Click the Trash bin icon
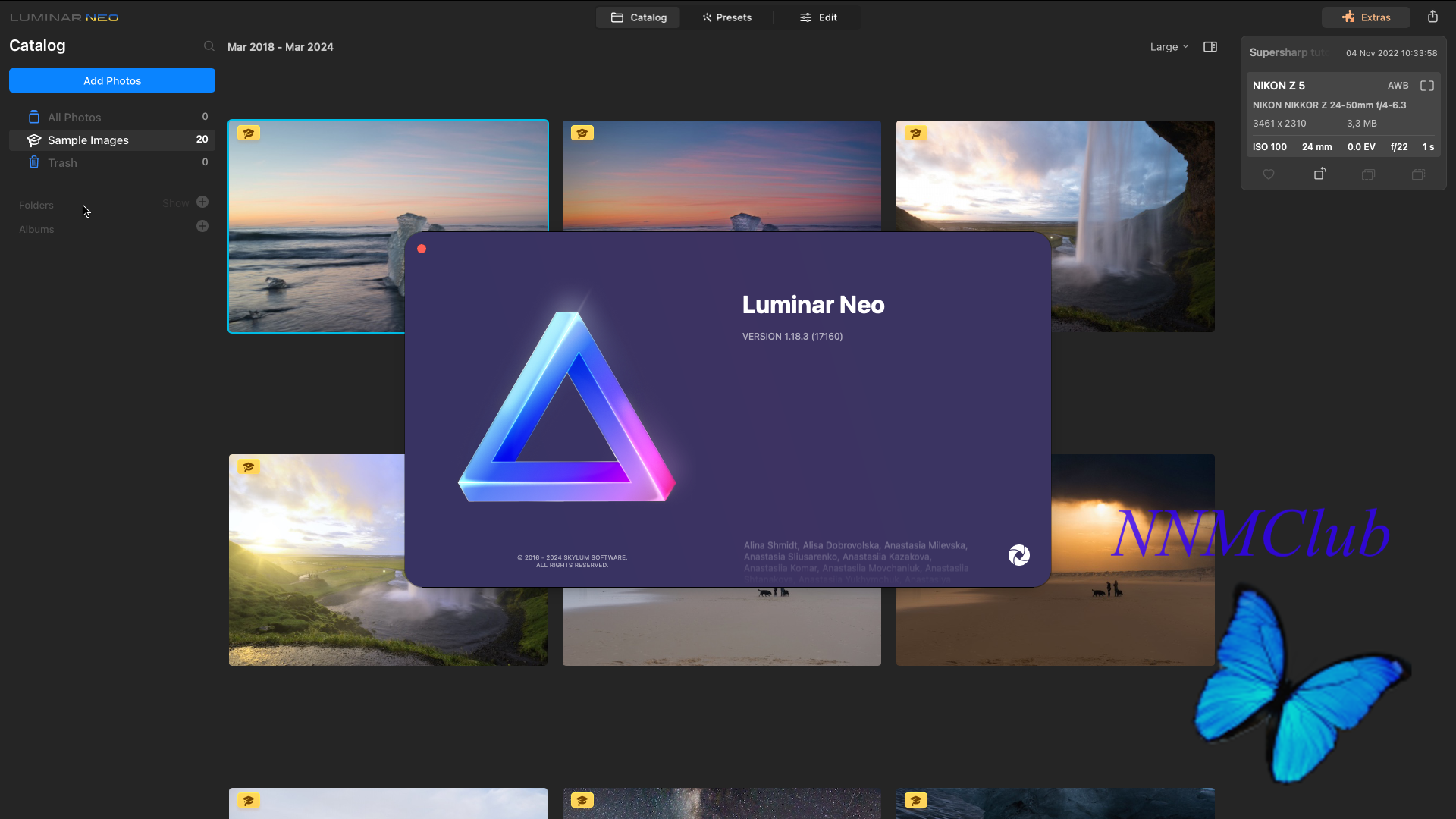 [x=33, y=162]
